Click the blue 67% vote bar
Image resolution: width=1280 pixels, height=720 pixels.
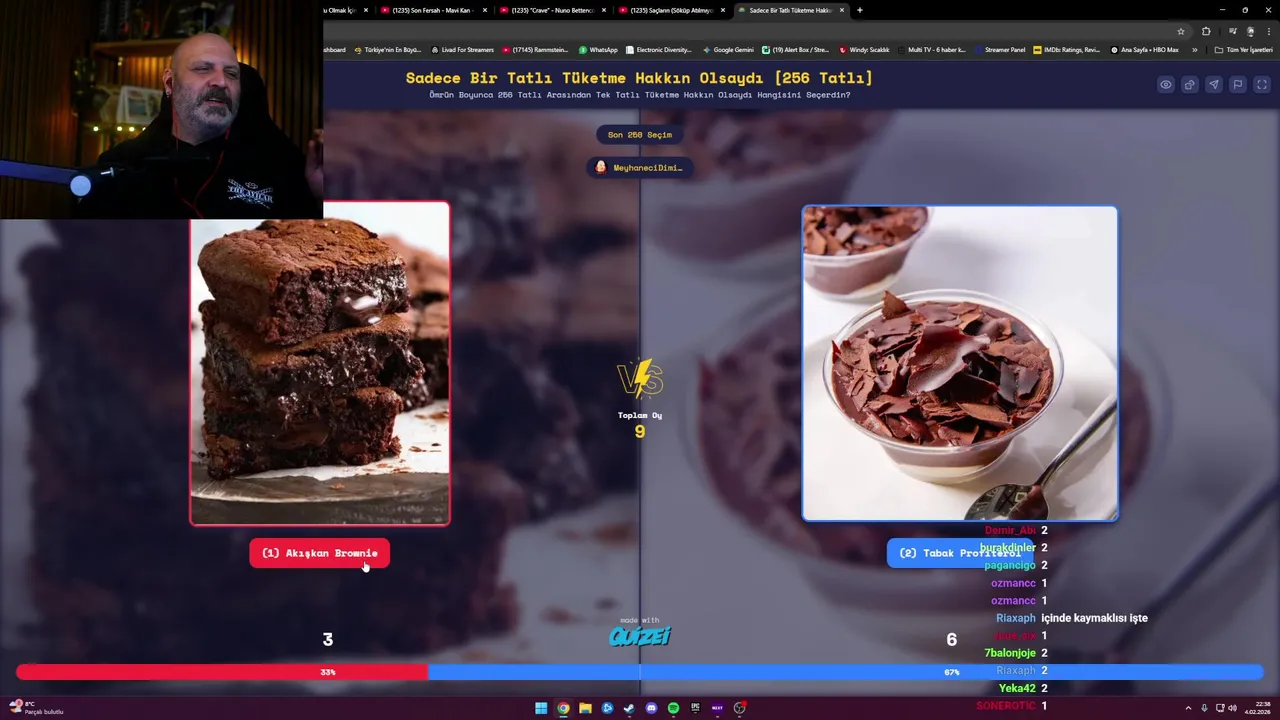click(846, 672)
